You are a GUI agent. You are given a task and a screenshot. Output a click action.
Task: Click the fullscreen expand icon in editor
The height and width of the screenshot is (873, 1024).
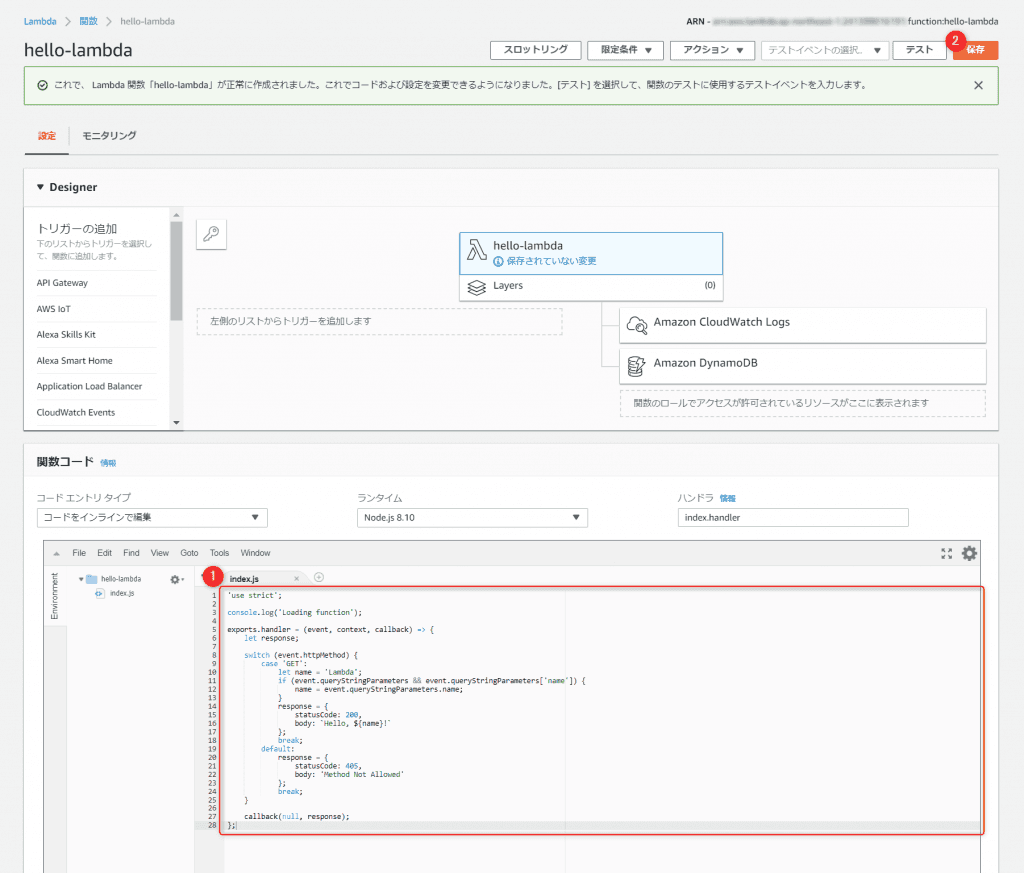click(947, 553)
